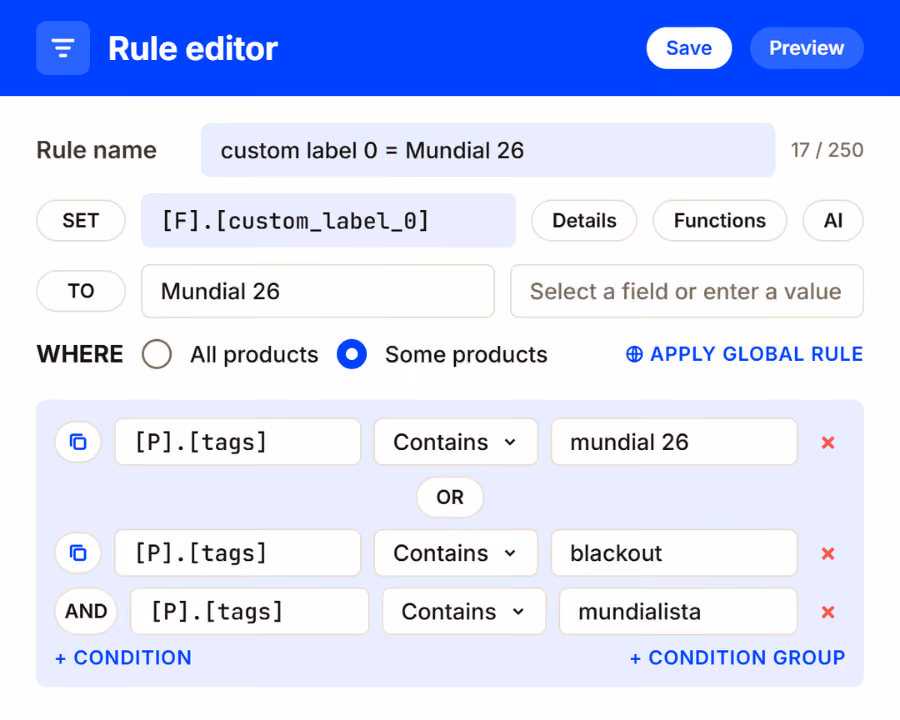Edit the mundial 26 condition value
Screen dimensions: 900x720
pyautogui.click(x=674, y=442)
